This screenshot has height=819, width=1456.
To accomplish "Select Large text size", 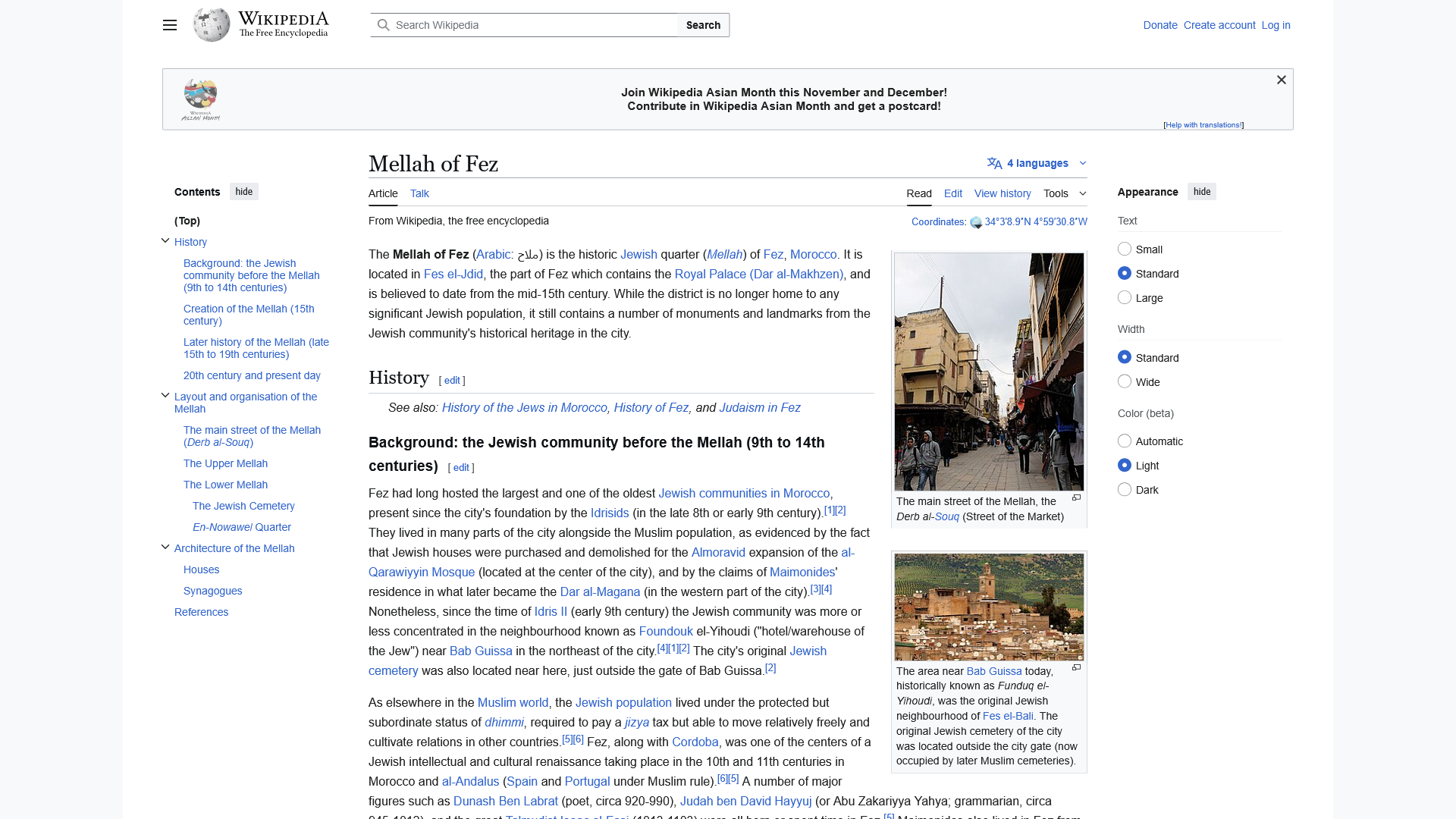I will tap(1125, 297).
